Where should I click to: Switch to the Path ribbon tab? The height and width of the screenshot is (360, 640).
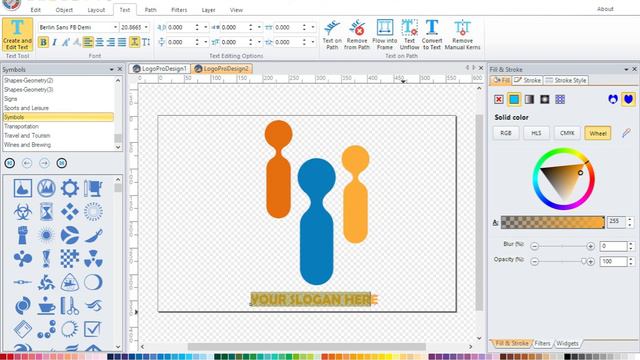point(150,10)
